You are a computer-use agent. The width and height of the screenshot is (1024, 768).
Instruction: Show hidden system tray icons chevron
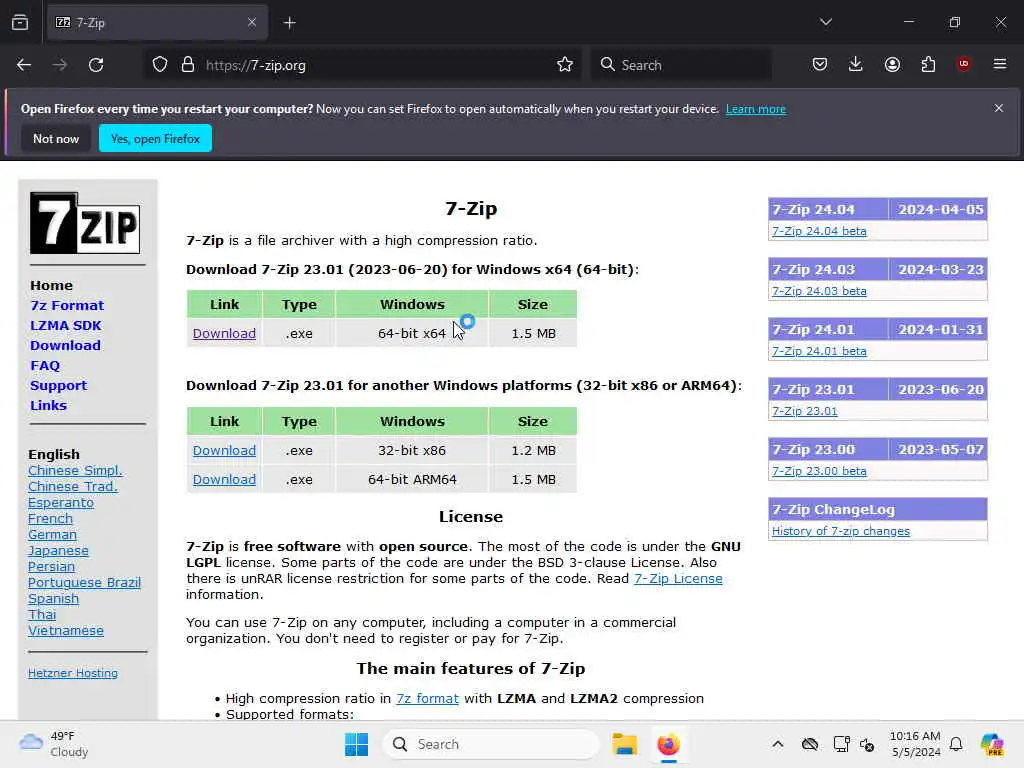(778, 744)
